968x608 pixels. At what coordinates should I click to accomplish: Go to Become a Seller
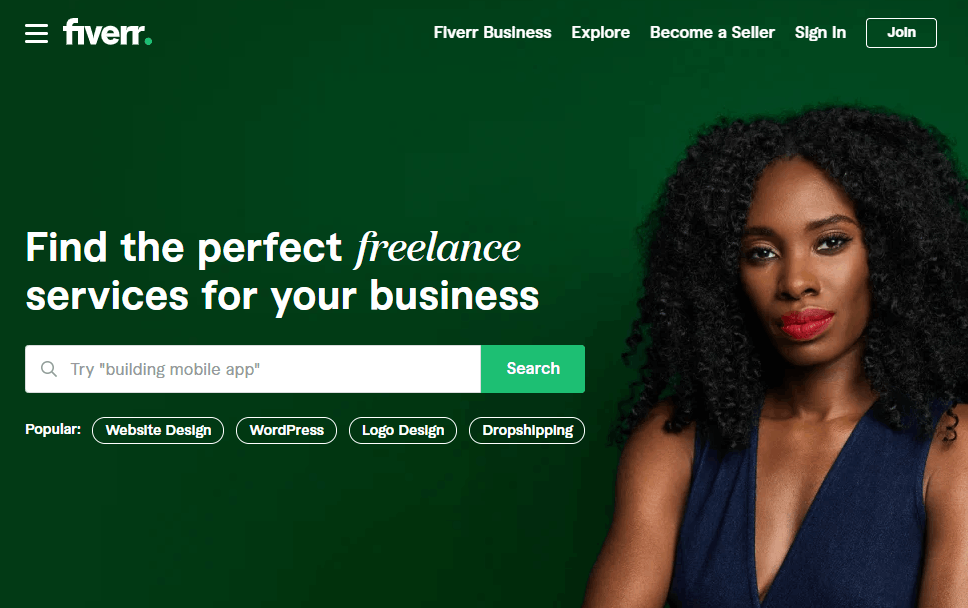click(x=712, y=33)
